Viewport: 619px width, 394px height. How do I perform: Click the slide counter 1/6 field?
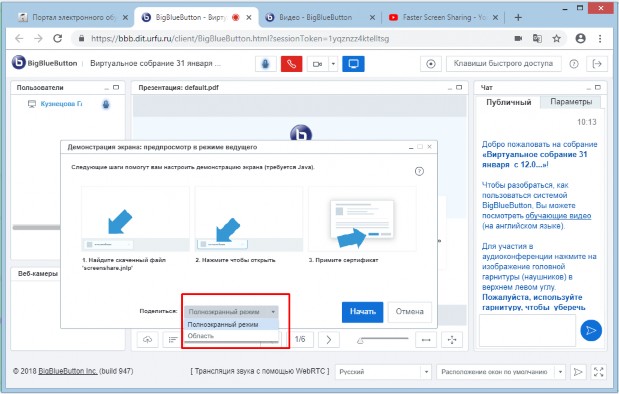(x=300, y=340)
